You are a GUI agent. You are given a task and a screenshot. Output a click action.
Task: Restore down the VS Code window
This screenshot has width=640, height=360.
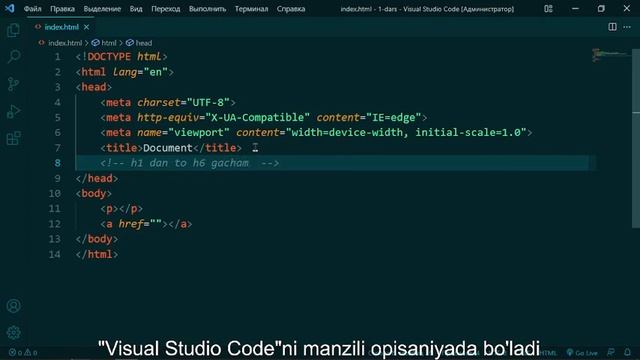[601, 9]
